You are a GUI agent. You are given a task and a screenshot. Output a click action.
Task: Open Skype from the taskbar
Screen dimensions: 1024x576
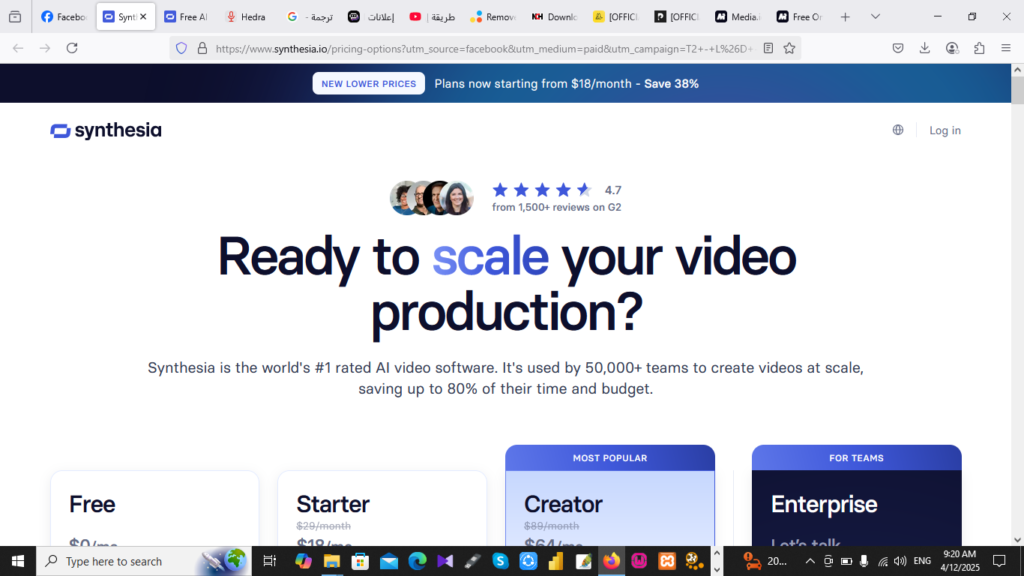500,561
